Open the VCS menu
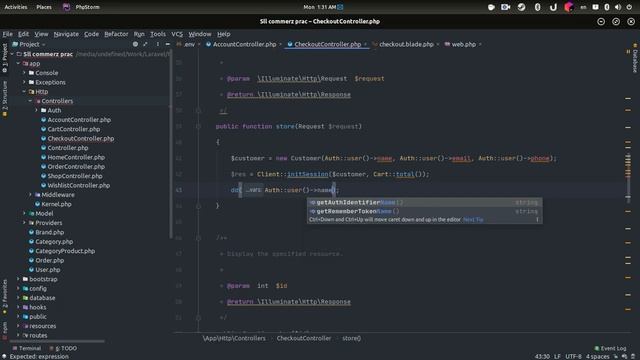 pos(177,34)
